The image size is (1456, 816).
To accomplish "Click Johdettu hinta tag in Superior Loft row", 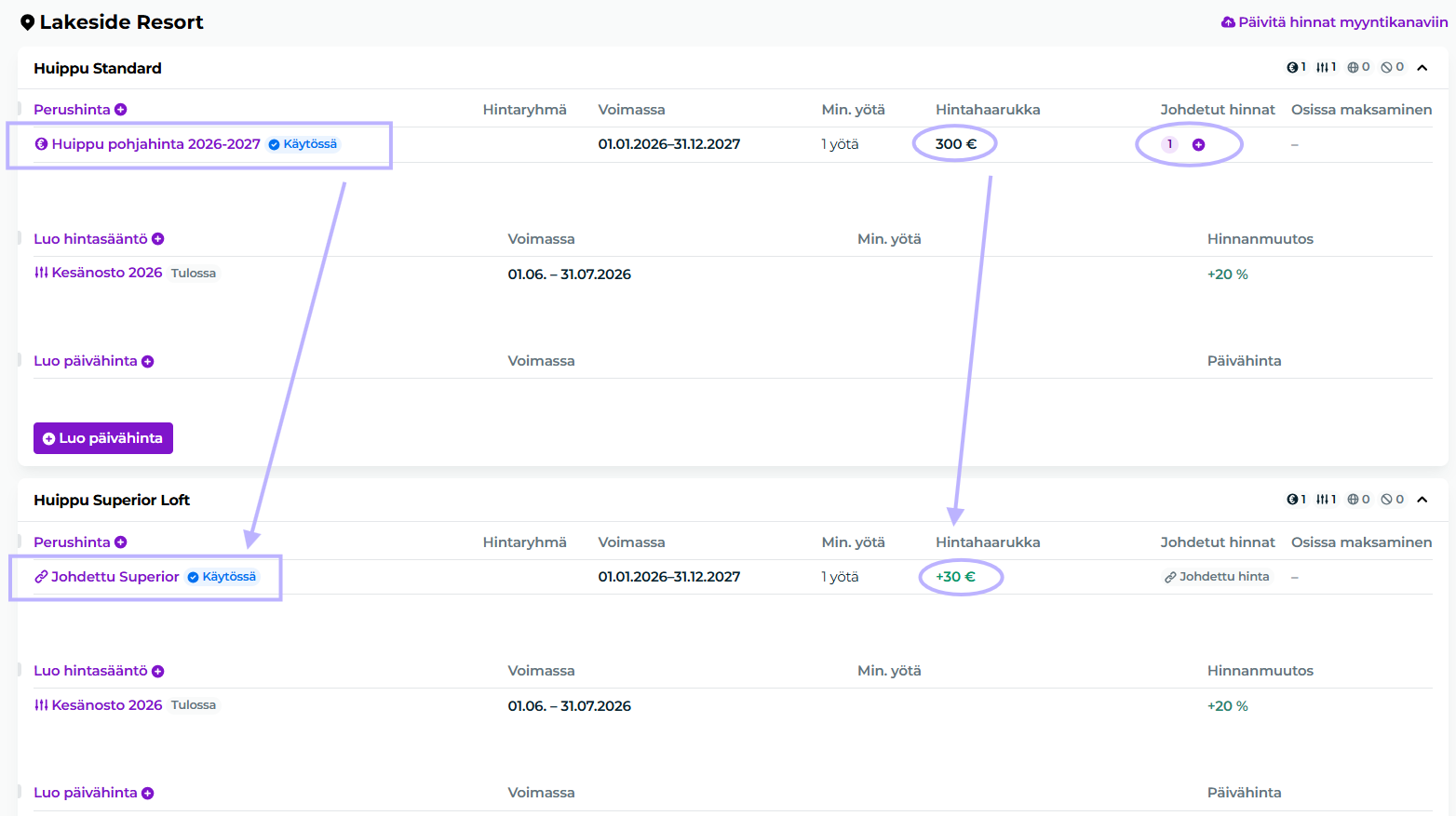I will click(1217, 577).
